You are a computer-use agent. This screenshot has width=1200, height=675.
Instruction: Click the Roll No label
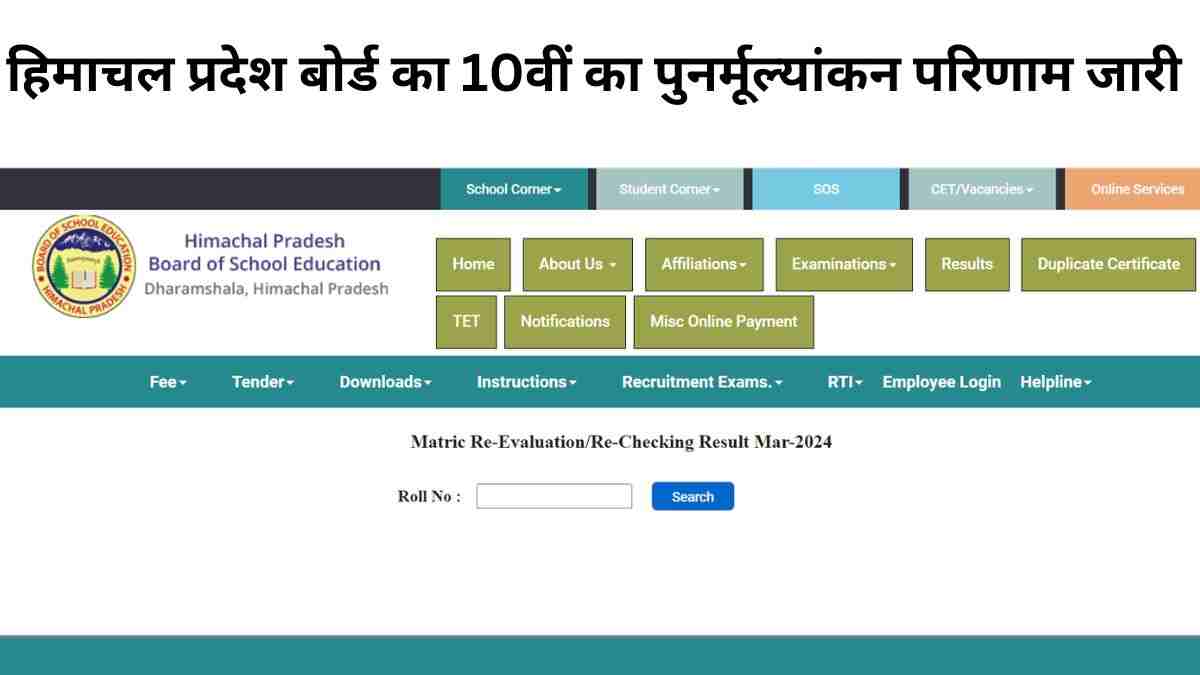pyautogui.click(x=429, y=497)
